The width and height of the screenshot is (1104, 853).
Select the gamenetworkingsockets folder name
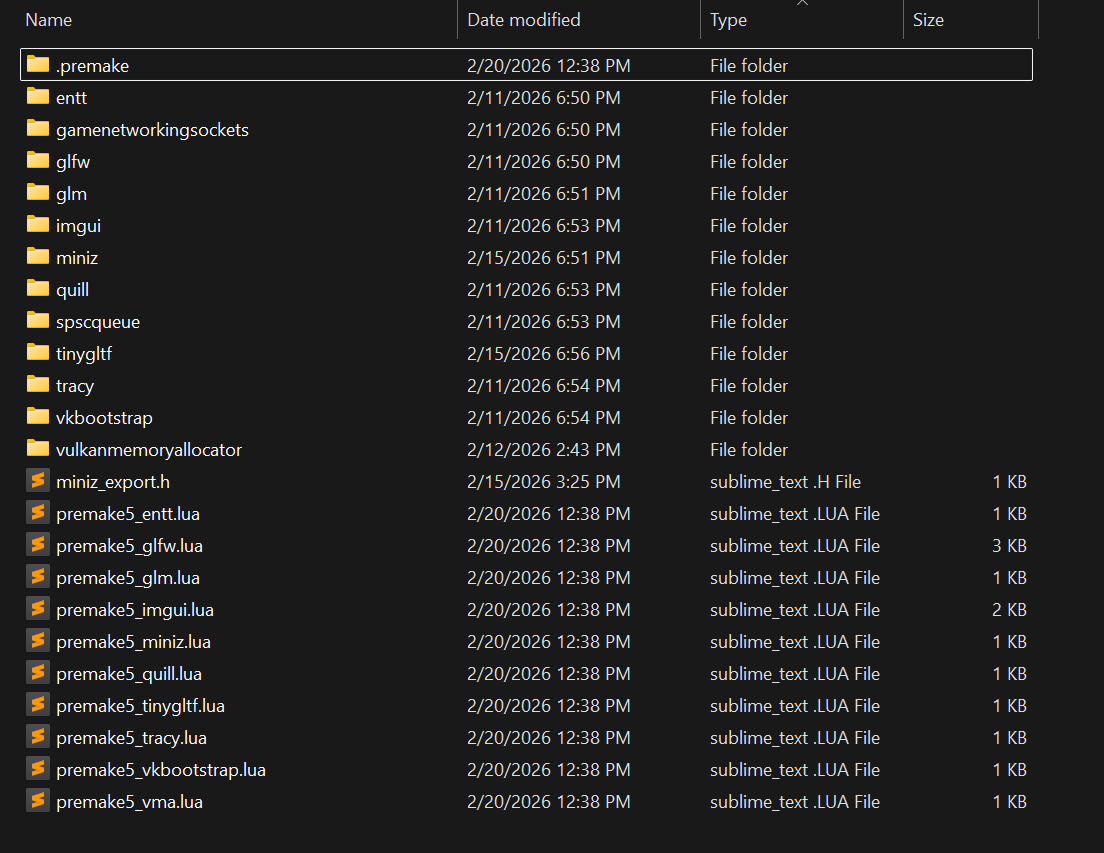coord(152,130)
